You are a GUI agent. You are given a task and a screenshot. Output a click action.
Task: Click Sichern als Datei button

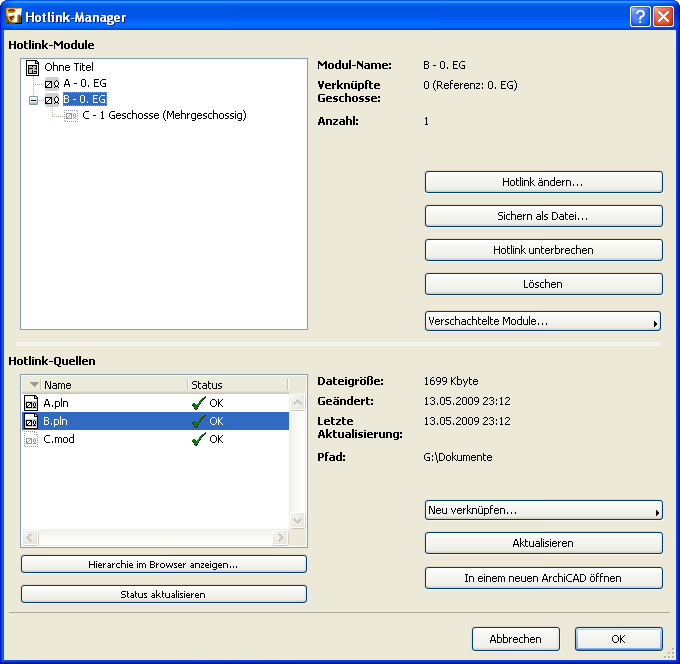544,216
